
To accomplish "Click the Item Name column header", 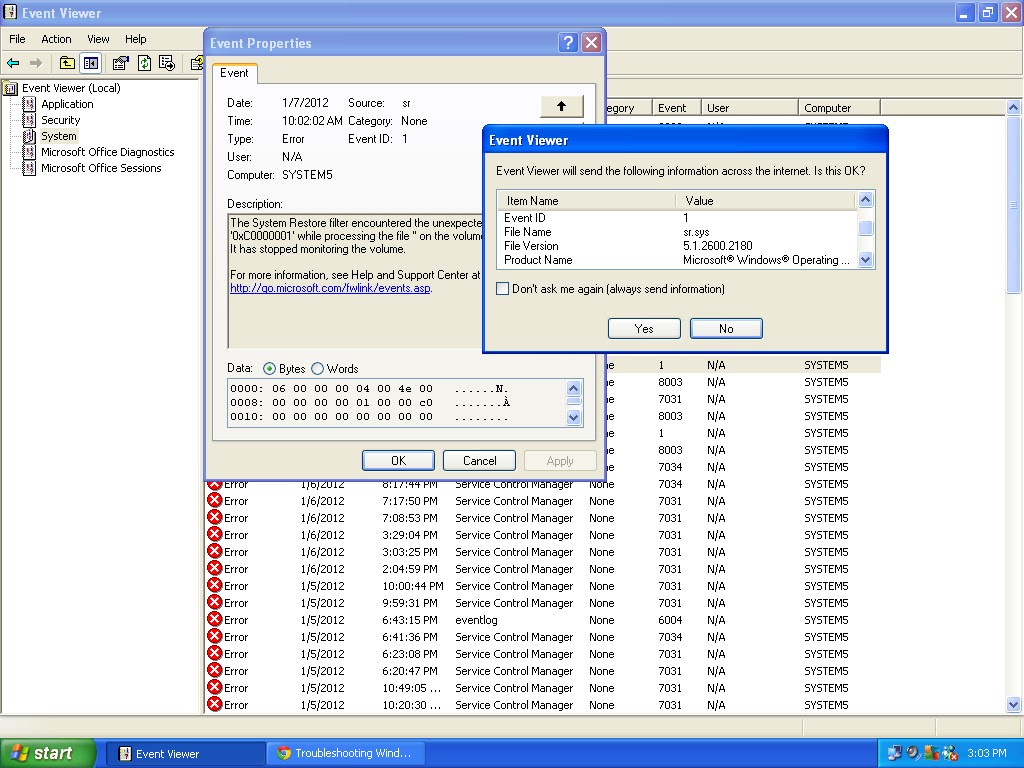I will 586,201.
